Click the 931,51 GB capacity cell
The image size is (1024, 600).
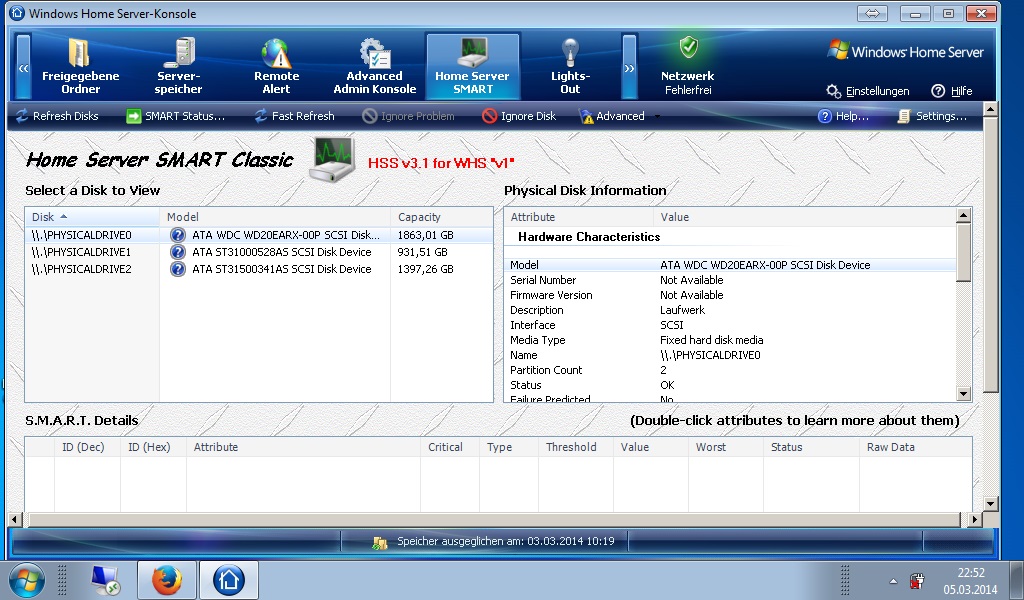423,252
